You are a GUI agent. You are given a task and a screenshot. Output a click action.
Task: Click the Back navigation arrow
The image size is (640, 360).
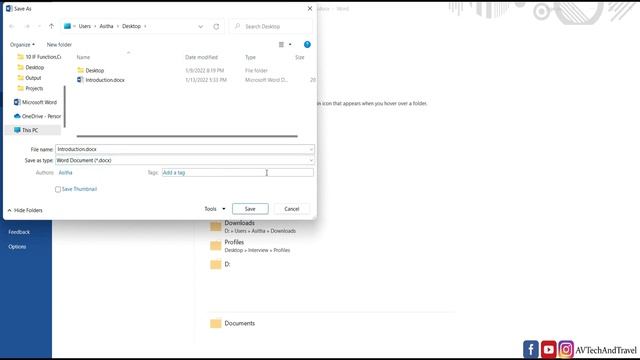pos(12,26)
